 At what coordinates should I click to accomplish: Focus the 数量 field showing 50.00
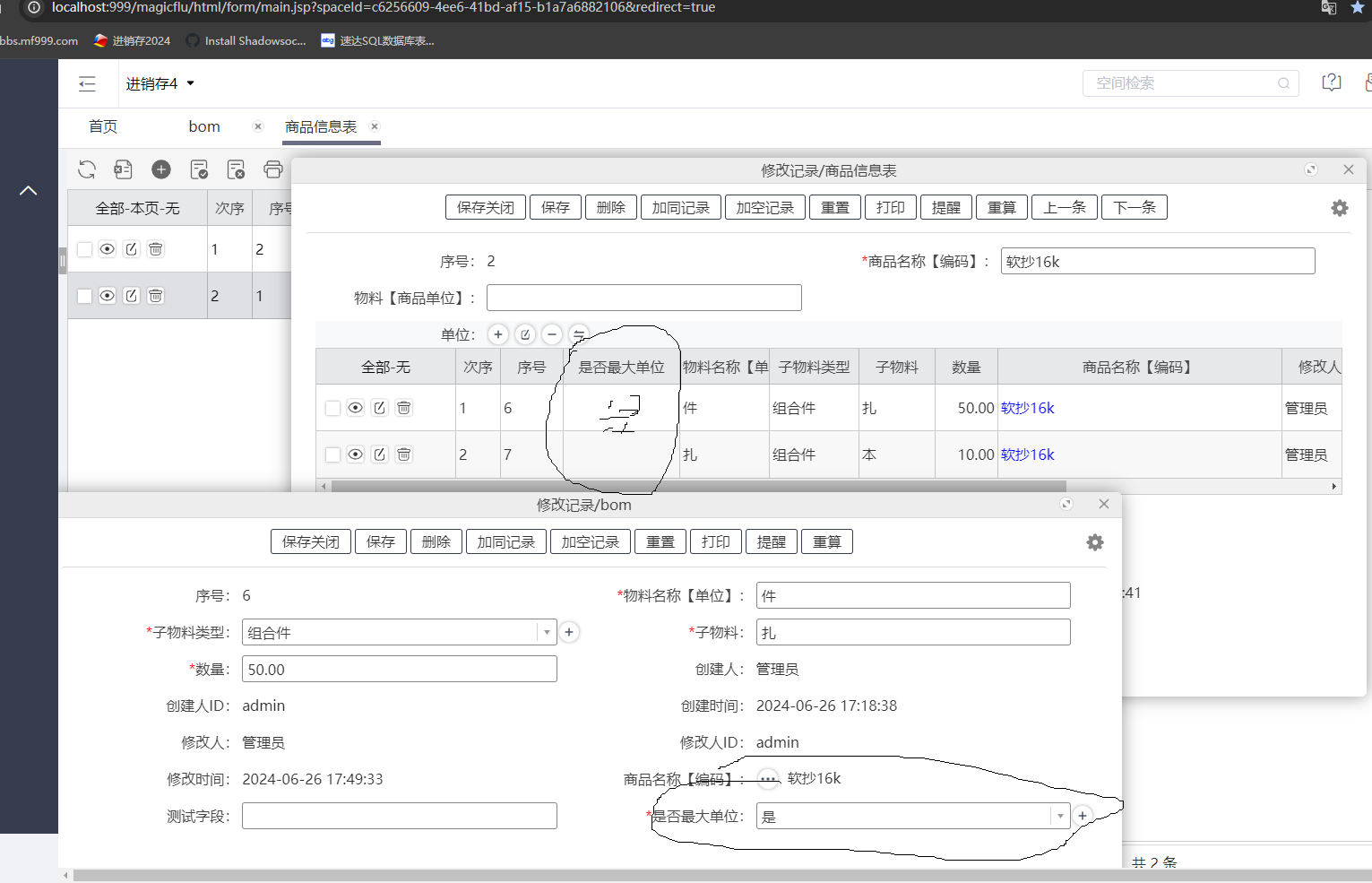[x=400, y=669]
